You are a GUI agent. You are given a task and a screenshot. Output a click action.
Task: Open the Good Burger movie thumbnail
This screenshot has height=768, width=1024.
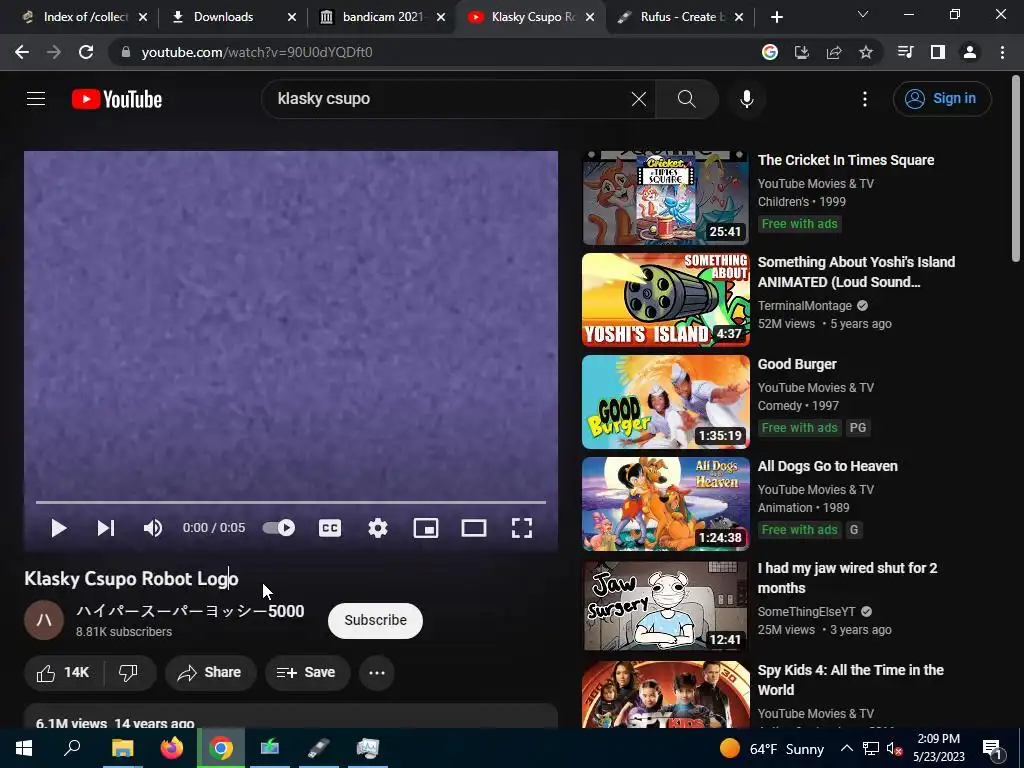(665, 402)
